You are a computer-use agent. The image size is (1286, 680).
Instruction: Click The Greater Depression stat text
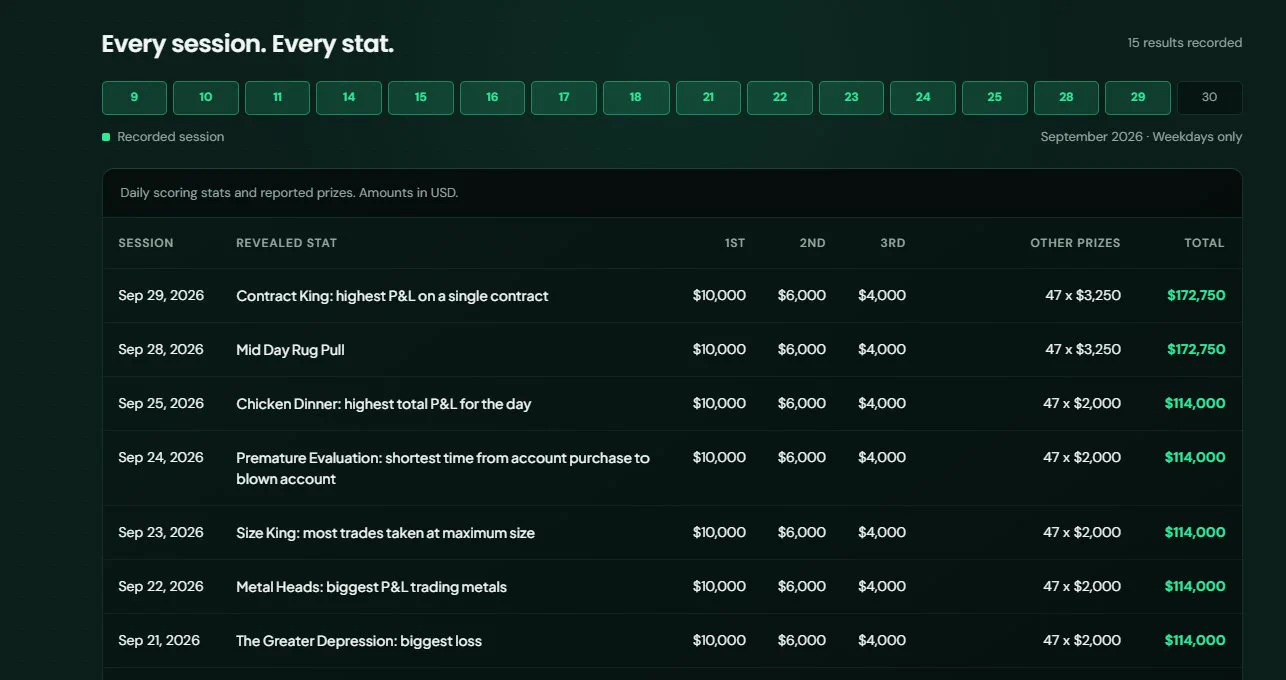(359, 641)
